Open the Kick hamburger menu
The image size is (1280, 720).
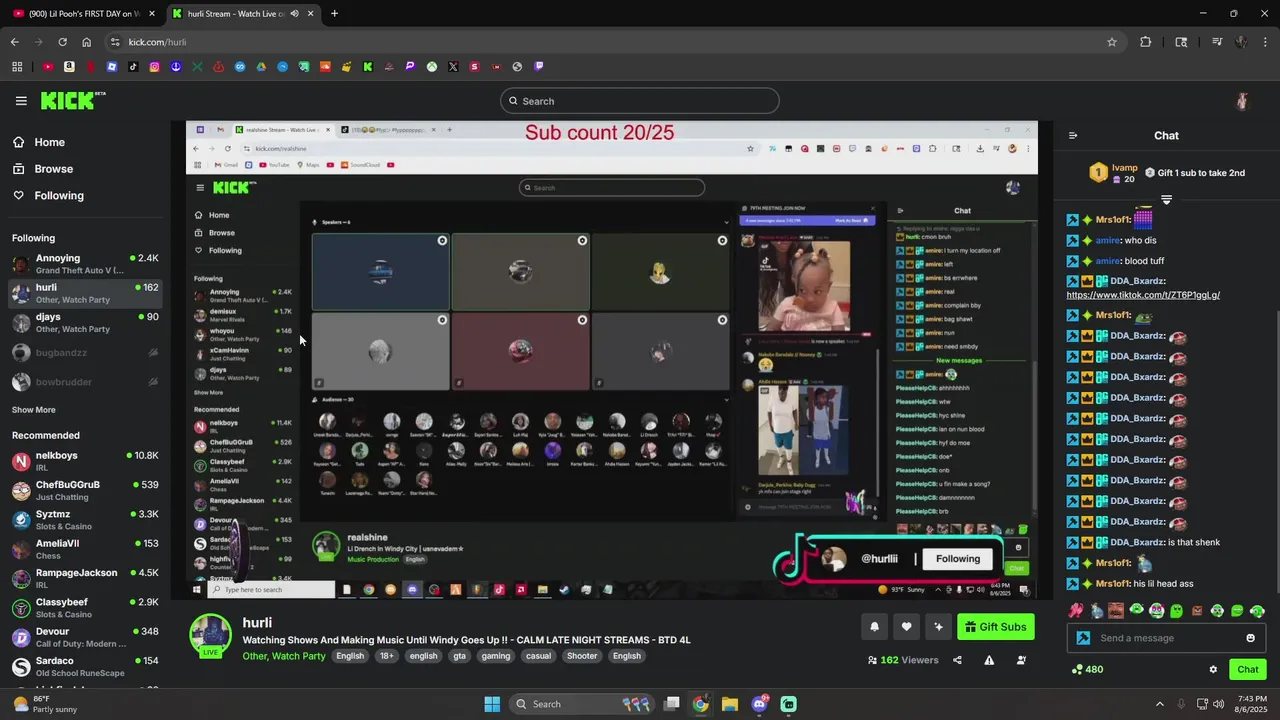point(21,101)
